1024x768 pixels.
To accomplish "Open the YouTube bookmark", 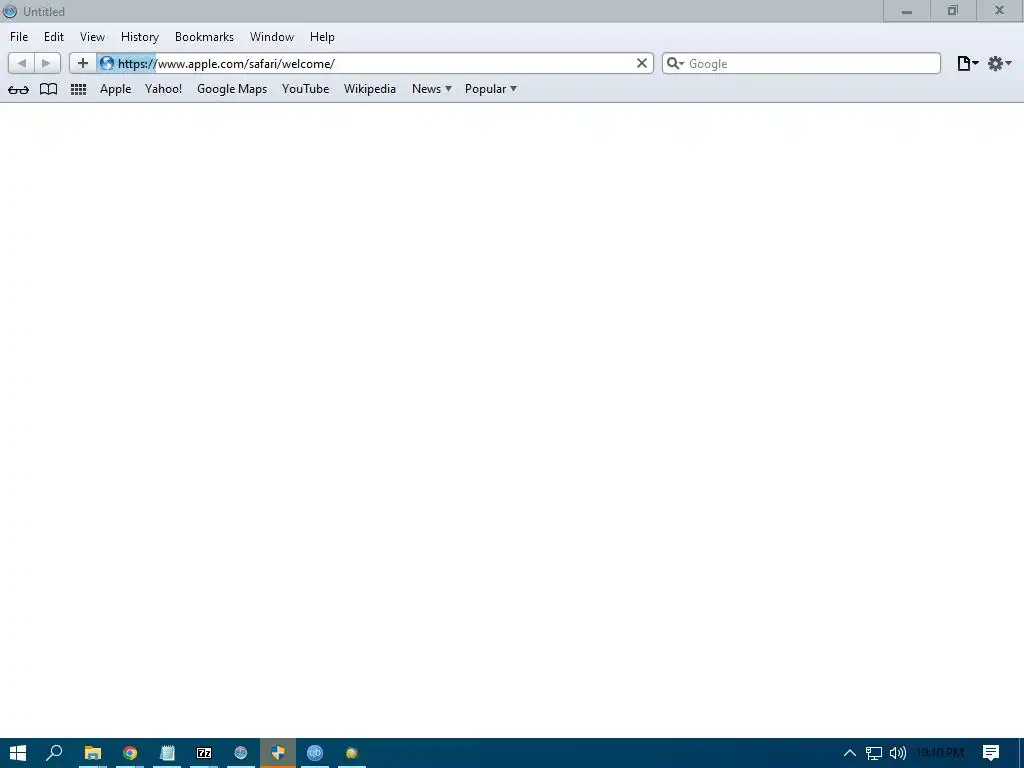I will coord(306,89).
